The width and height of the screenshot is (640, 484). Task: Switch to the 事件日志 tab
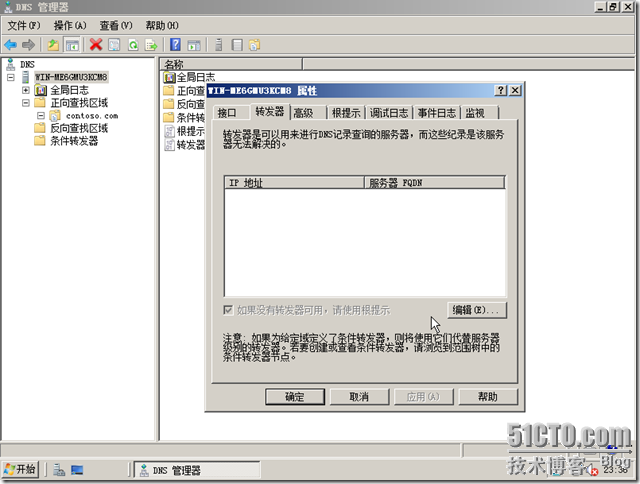[437, 113]
